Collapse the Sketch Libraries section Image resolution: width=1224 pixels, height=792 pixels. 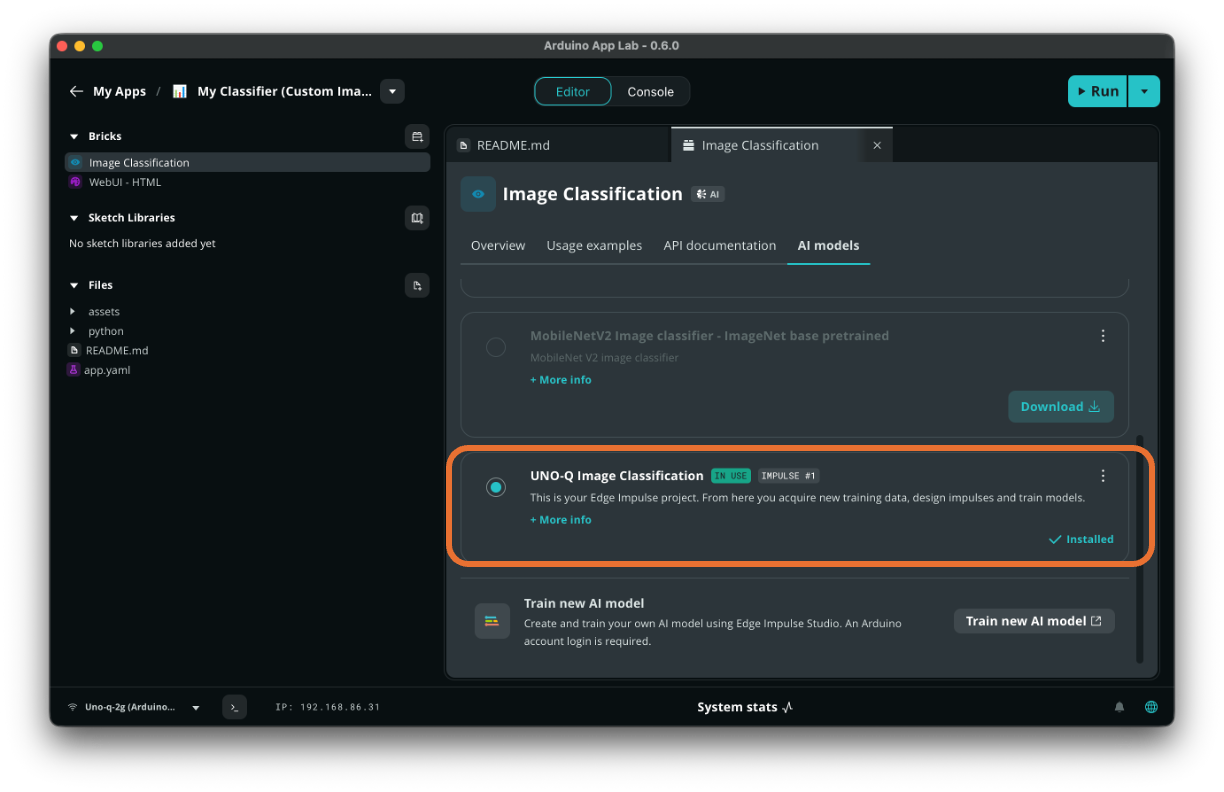(x=74, y=217)
